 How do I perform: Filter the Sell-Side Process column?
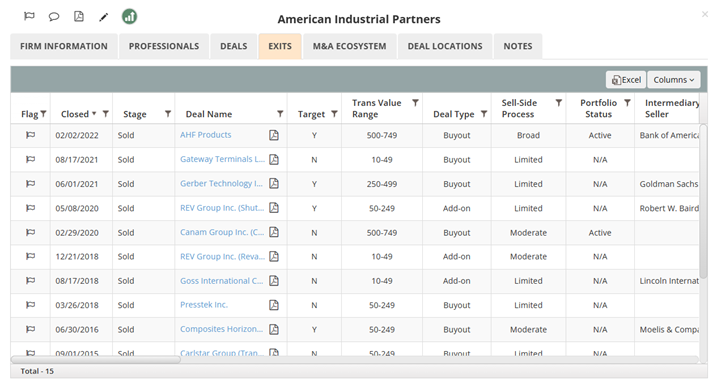pos(558,103)
